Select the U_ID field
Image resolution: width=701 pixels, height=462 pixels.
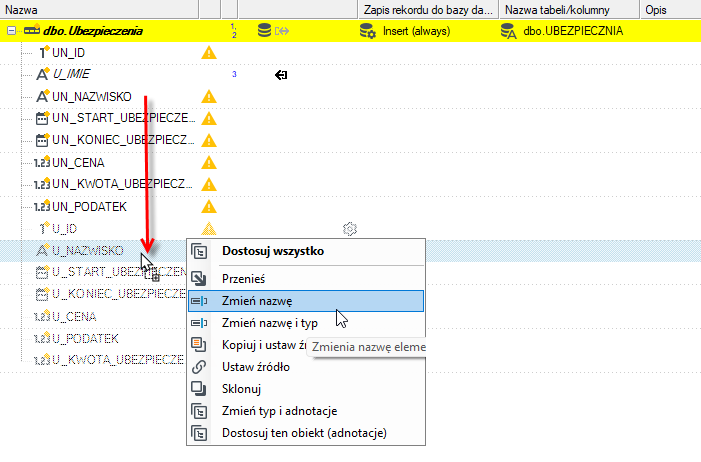pyautogui.click(x=64, y=229)
